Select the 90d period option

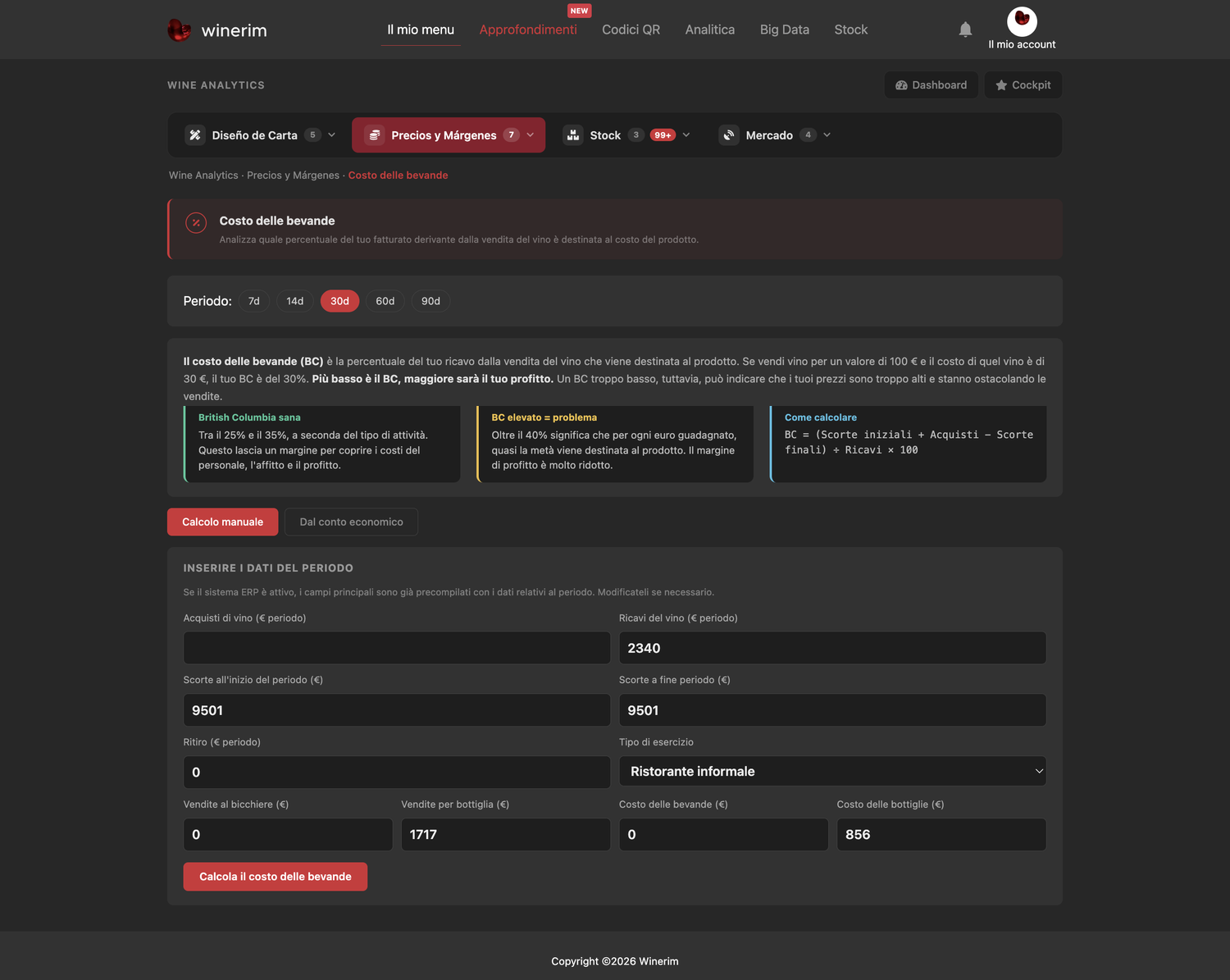[430, 301]
